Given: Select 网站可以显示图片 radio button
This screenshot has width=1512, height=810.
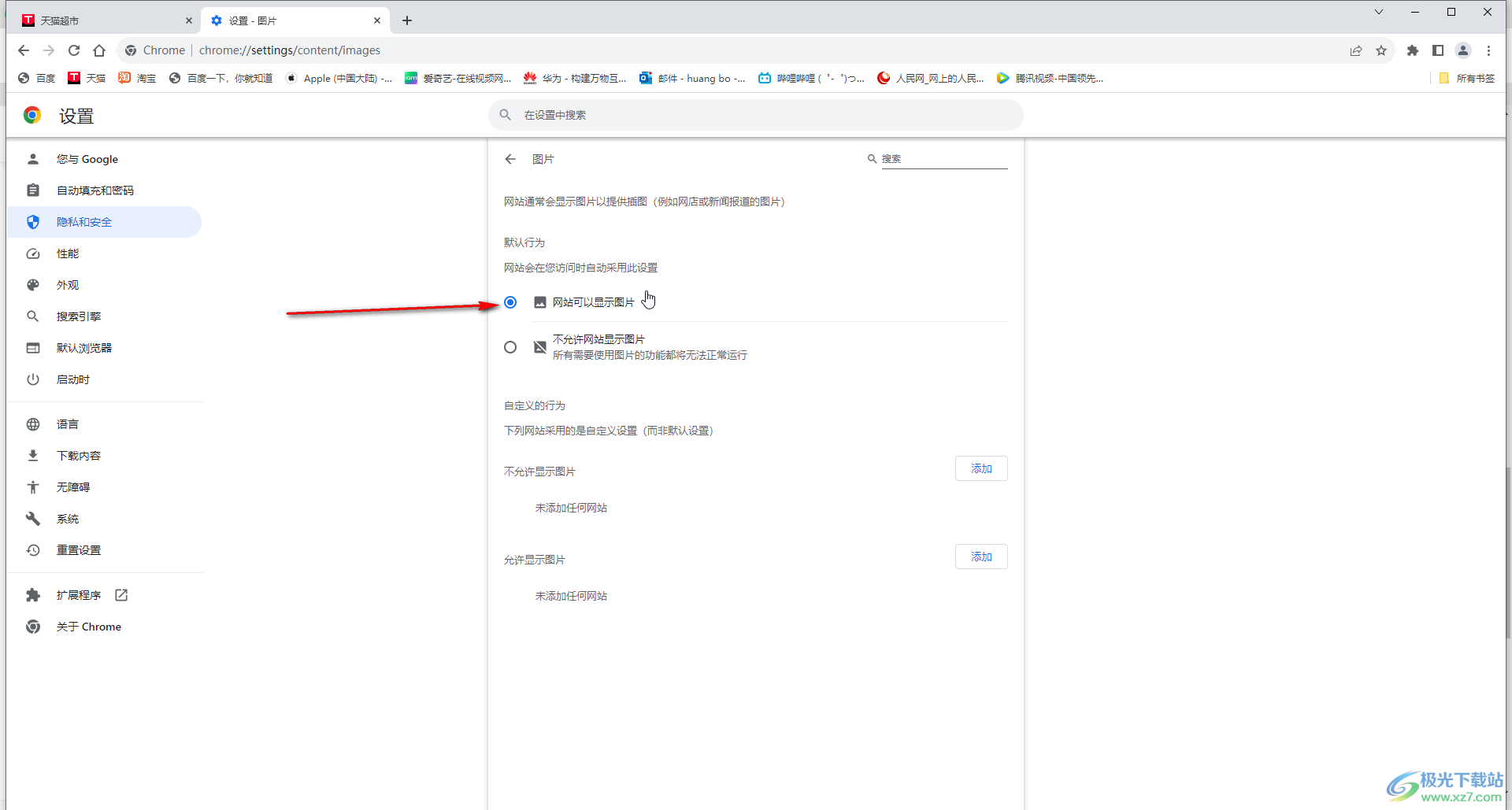Looking at the screenshot, I should pyautogui.click(x=510, y=302).
